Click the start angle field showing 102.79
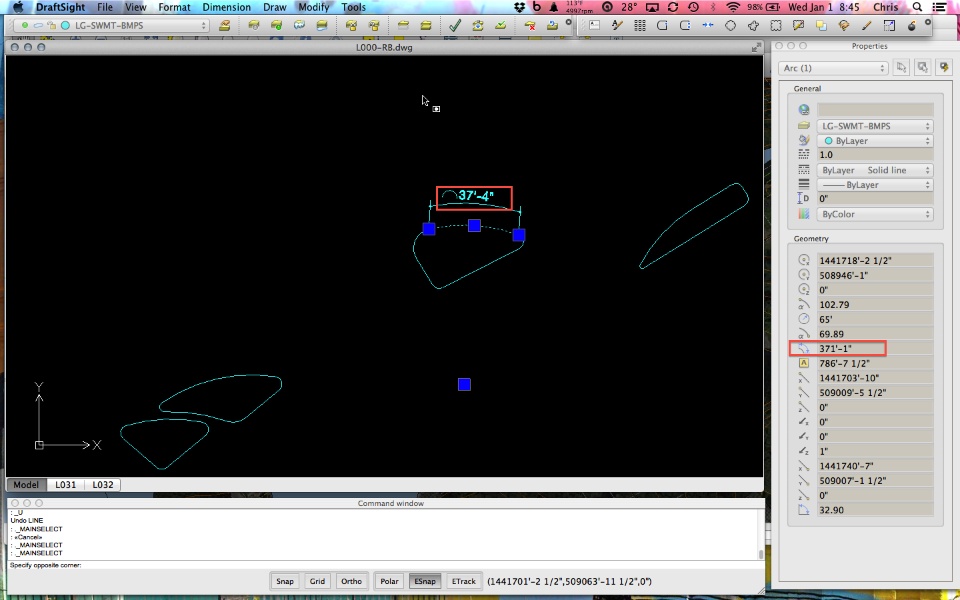 coord(875,304)
